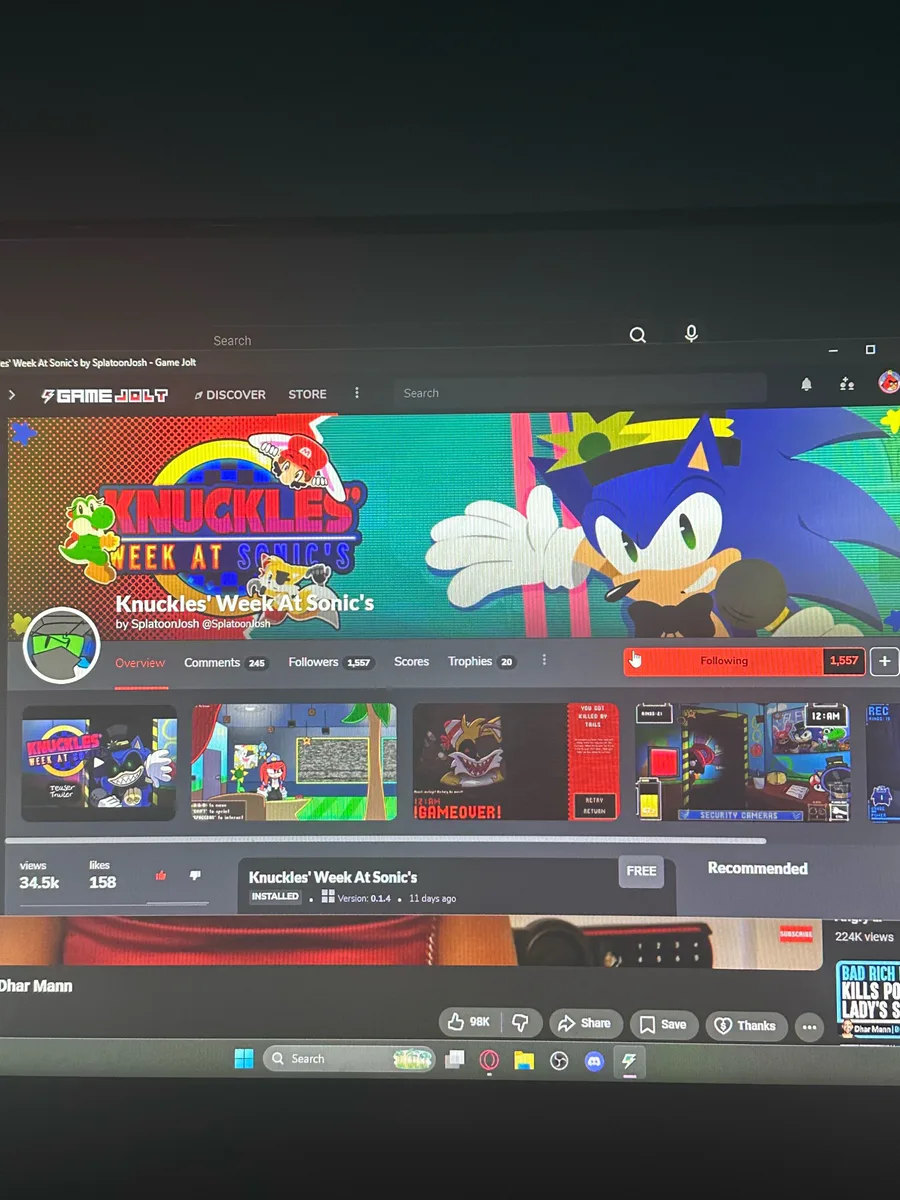This screenshot has height=1200, width=900.
Task: Open the Store page
Action: coord(307,395)
